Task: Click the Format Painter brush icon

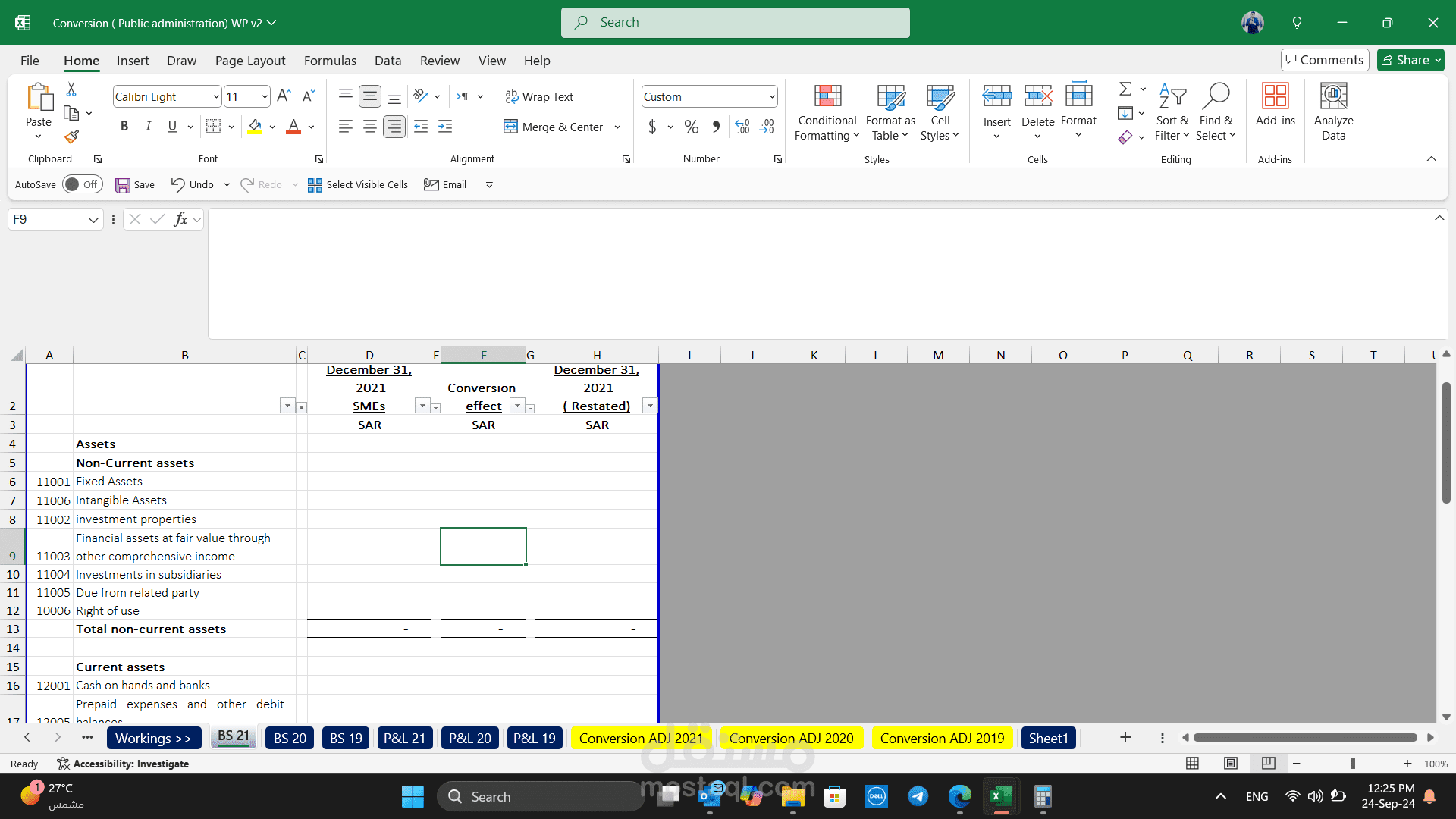Action: click(71, 136)
